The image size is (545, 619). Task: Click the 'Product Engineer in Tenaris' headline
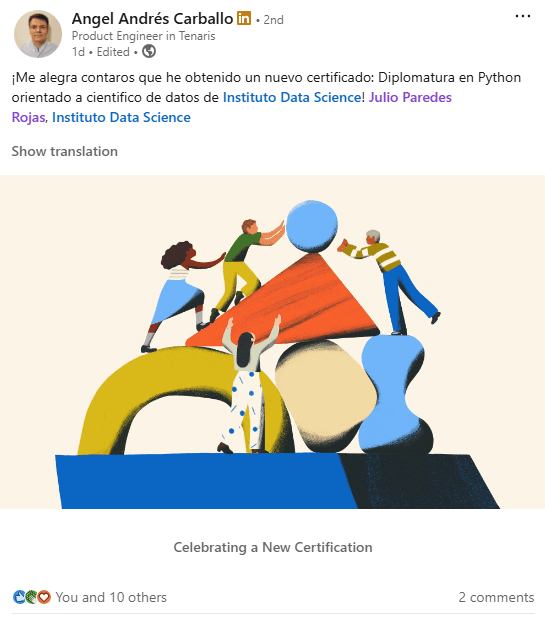pyautogui.click(x=143, y=36)
